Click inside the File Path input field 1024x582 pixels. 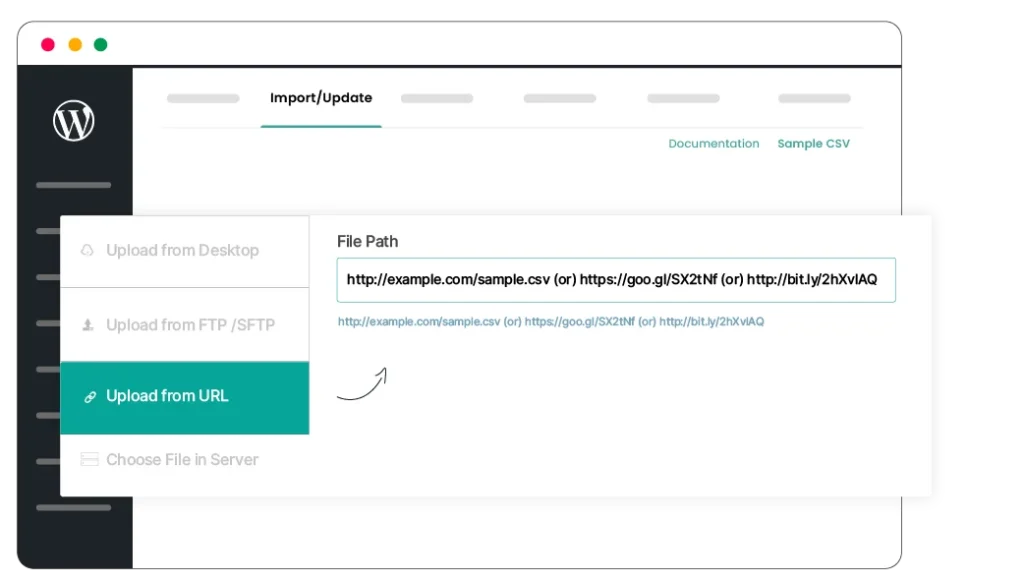point(616,280)
